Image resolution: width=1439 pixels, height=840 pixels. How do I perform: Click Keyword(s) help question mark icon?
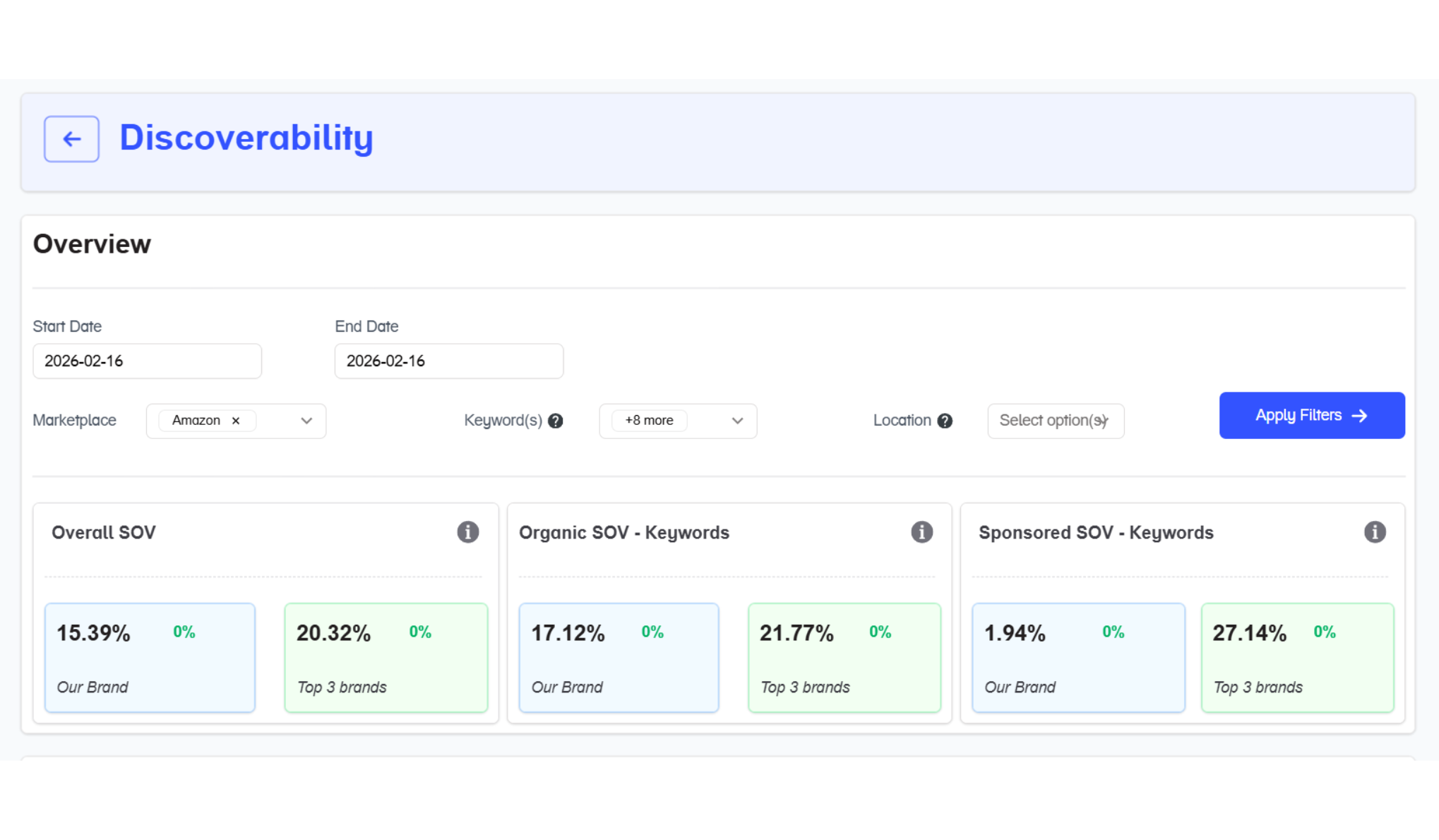click(556, 421)
